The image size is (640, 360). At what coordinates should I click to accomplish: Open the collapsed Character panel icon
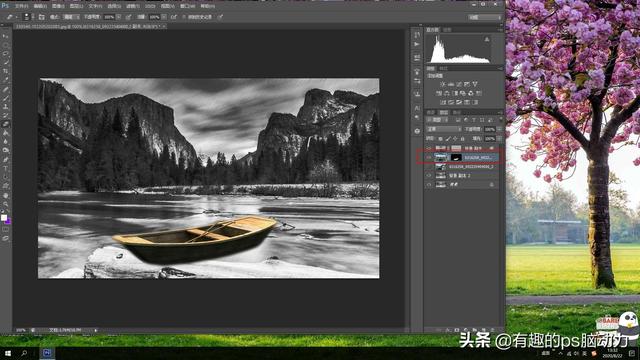(x=417, y=108)
